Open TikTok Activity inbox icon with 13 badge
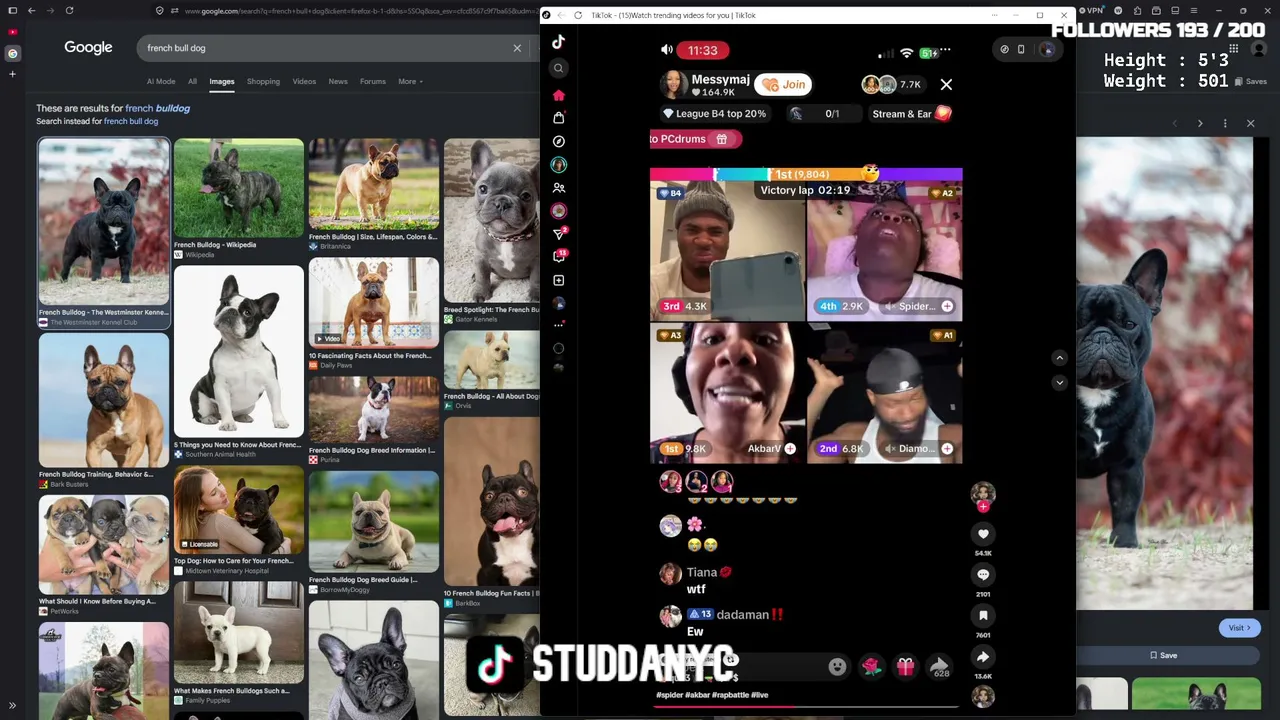This screenshot has height=720, width=1280. pyautogui.click(x=560, y=257)
